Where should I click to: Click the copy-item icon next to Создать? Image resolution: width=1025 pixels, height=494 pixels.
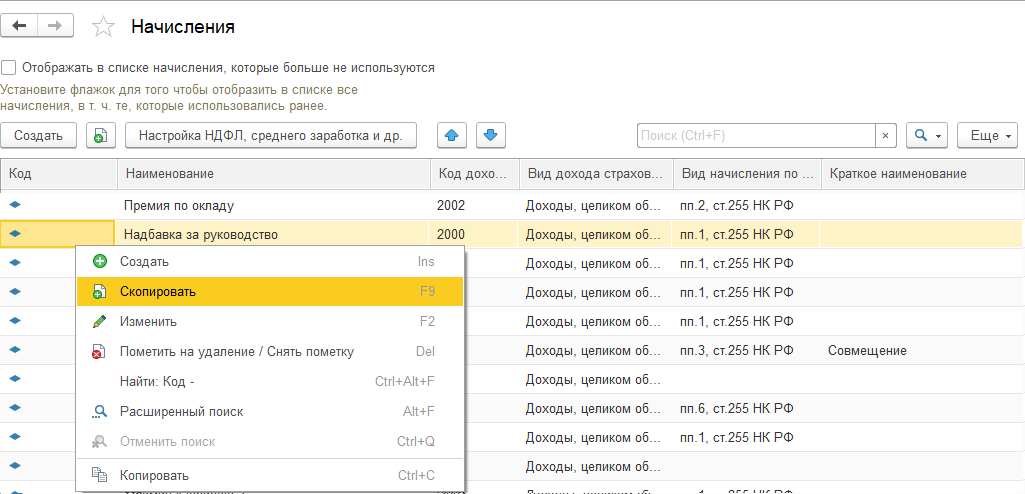(x=100, y=135)
